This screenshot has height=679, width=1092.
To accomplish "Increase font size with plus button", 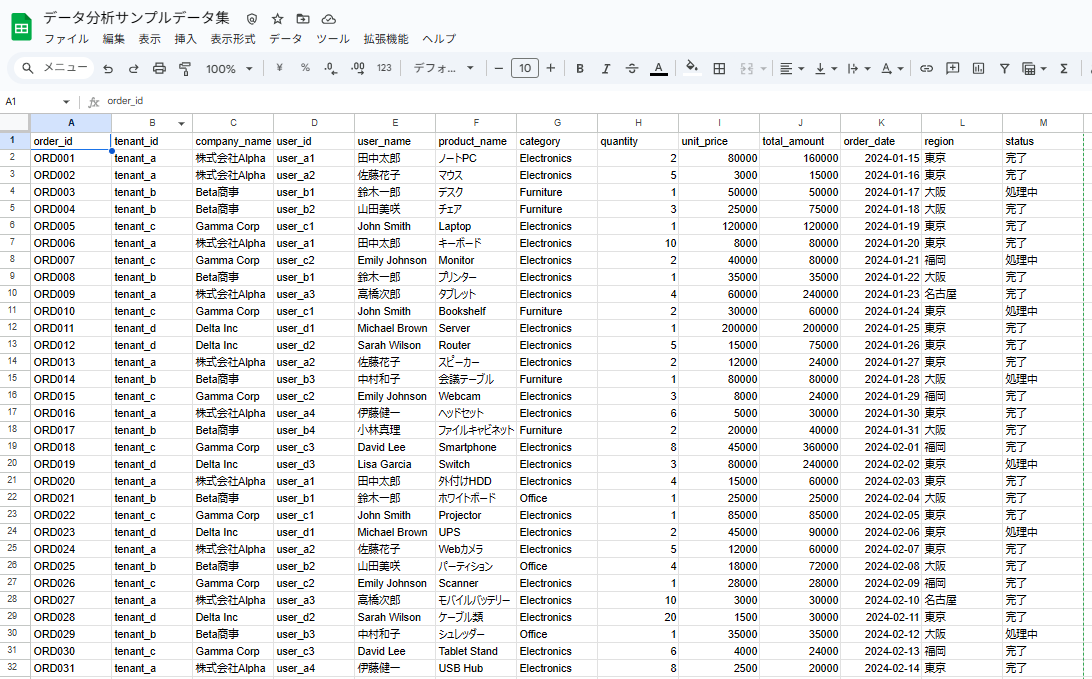I will [x=550, y=68].
